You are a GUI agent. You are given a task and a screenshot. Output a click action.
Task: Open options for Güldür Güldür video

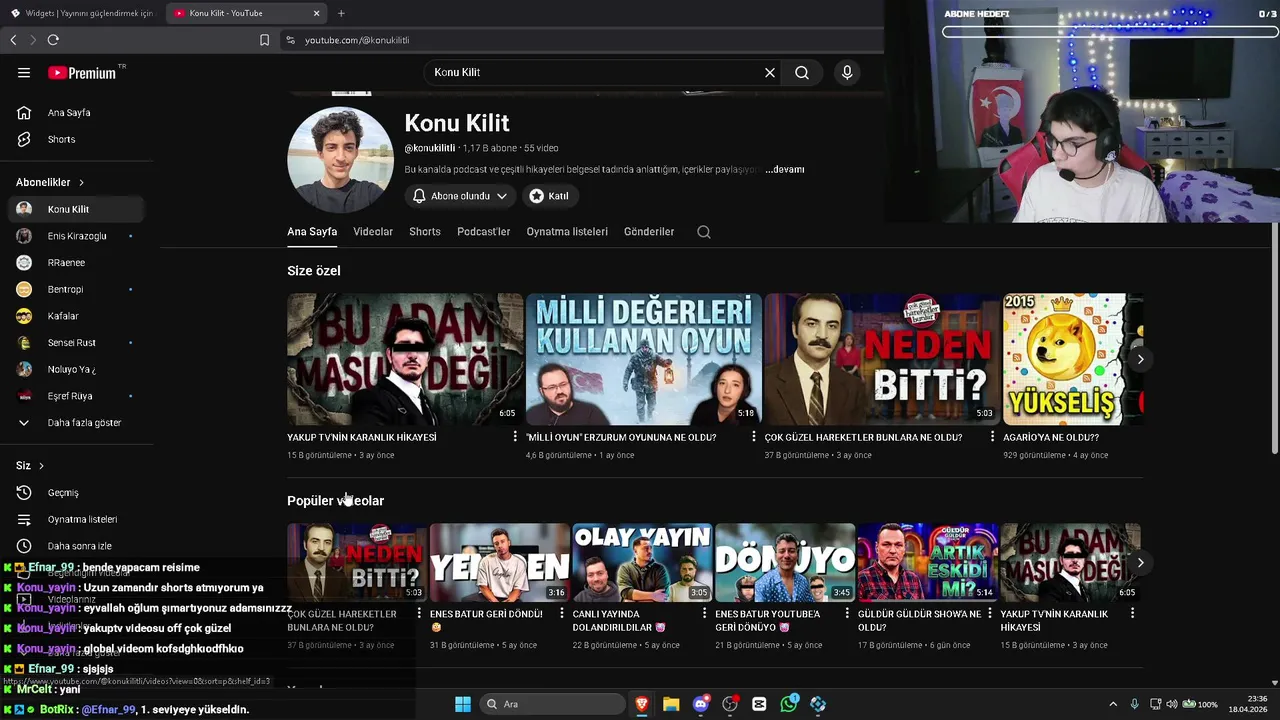pos(989,614)
